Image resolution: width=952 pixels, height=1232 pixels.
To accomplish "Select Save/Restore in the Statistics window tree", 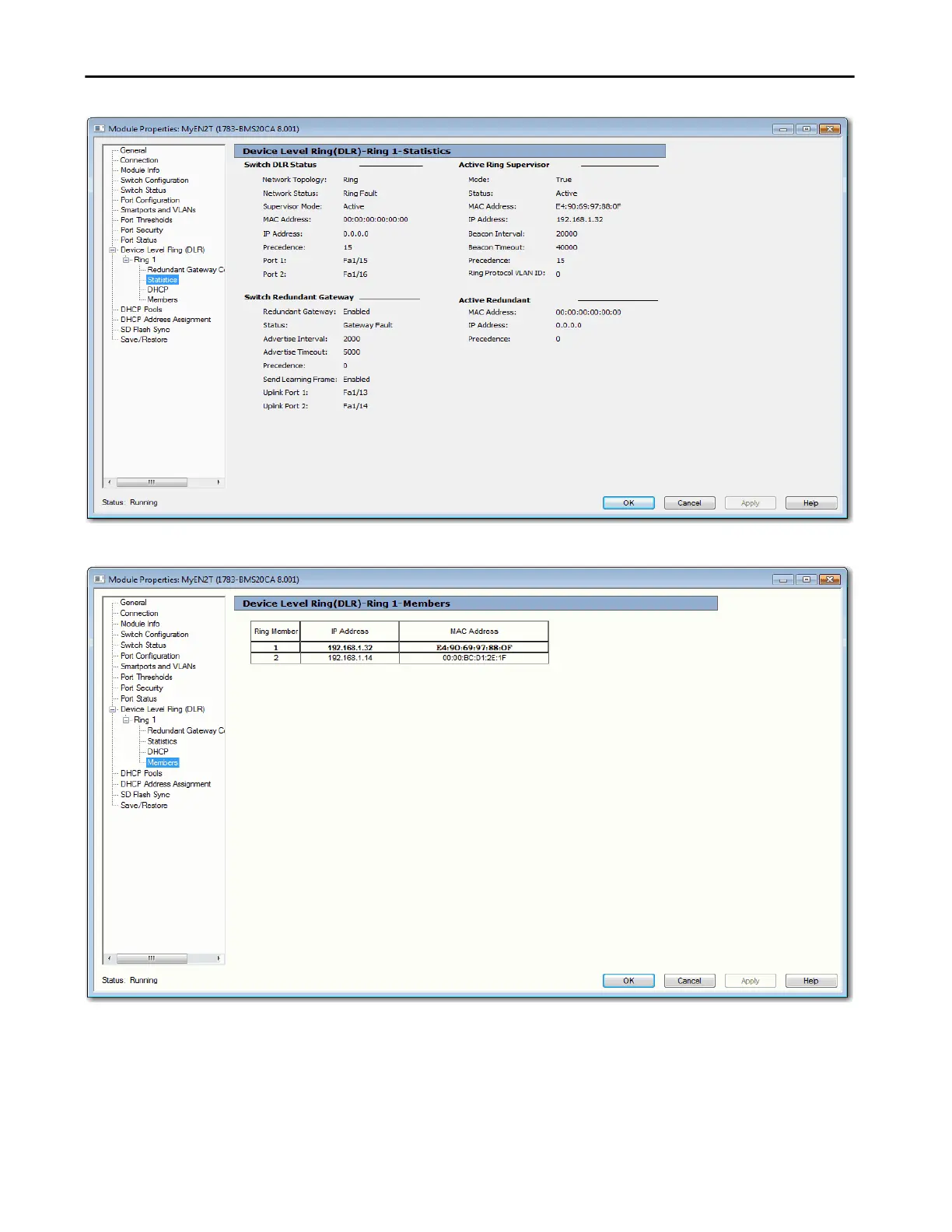I will point(144,340).
